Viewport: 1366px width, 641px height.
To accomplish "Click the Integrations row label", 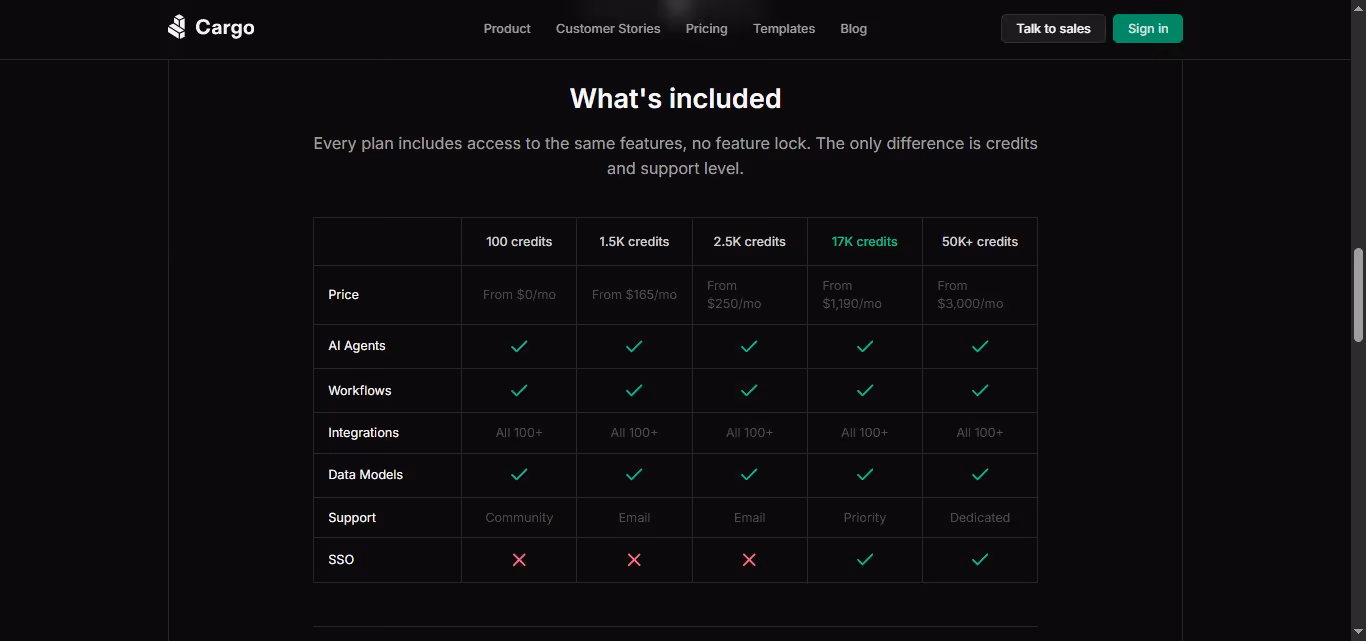I will [363, 433].
